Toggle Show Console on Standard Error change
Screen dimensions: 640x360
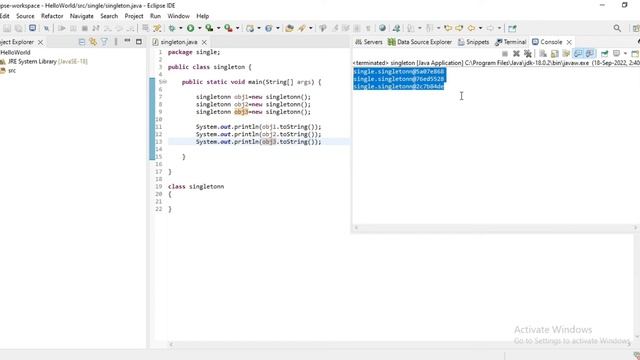[x=590, y=53]
